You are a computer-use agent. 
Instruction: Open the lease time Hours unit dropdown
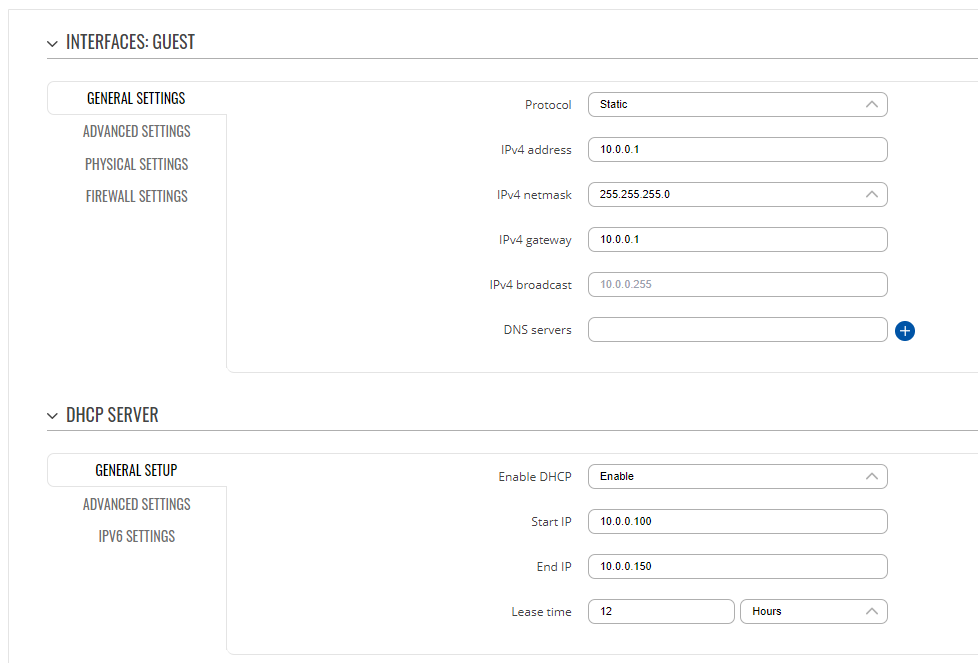(x=813, y=611)
